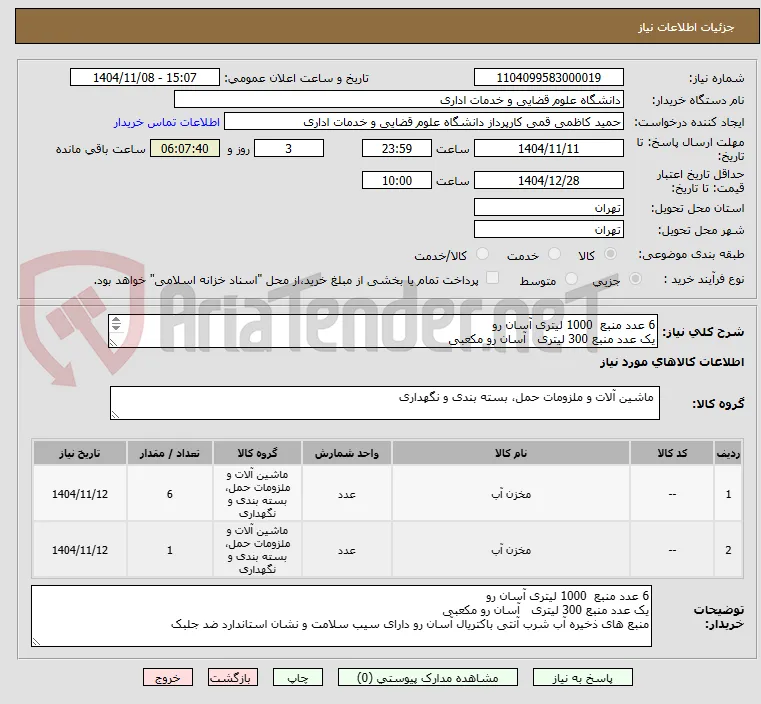Screen dimensions: 761x704
Task: Click the ایجاد کننده درخواست field
Action: [x=424, y=122]
